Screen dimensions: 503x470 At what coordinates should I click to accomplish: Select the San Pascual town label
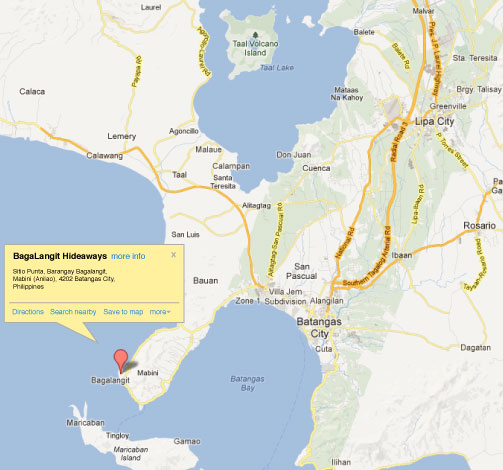pyautogui.click(x=301, y=271)
